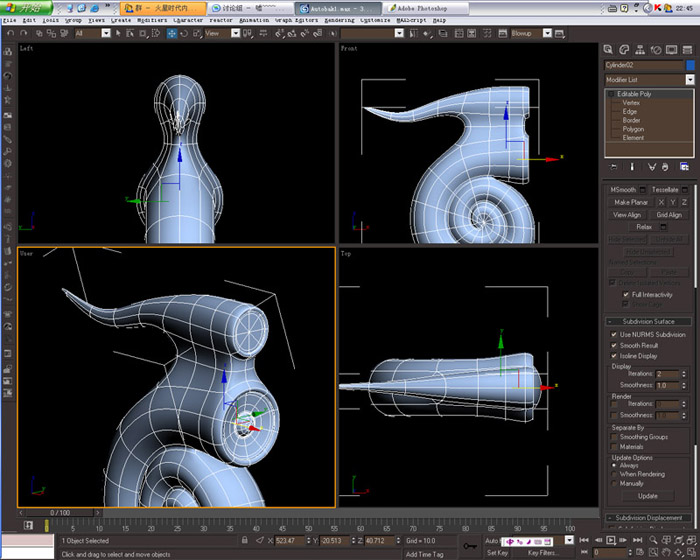Select the When Rendering update option
700x560 pixels.
coord(614,474)
